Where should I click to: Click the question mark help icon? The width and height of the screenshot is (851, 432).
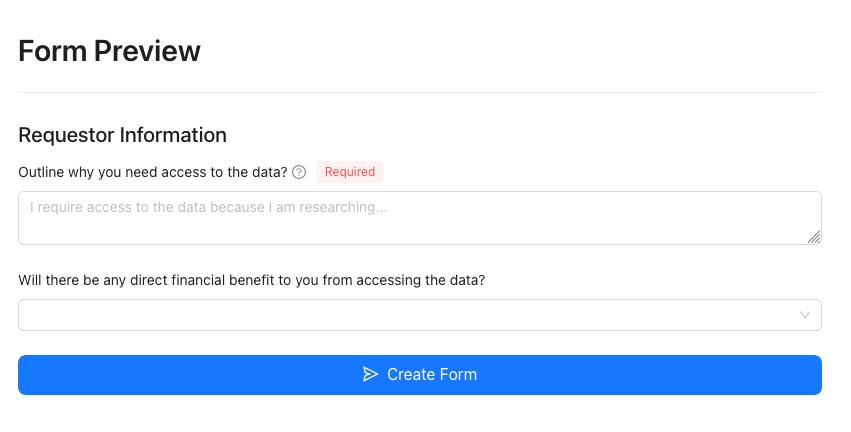click(x=299, y=172)
